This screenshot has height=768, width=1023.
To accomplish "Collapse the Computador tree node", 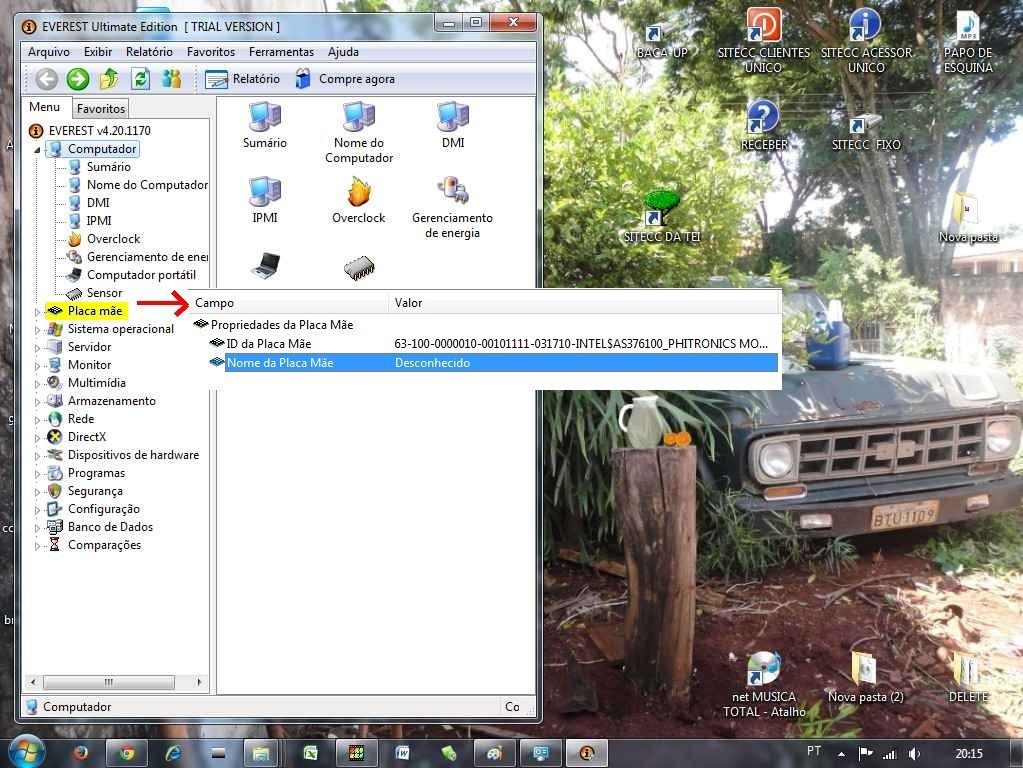I will [38, 149].
